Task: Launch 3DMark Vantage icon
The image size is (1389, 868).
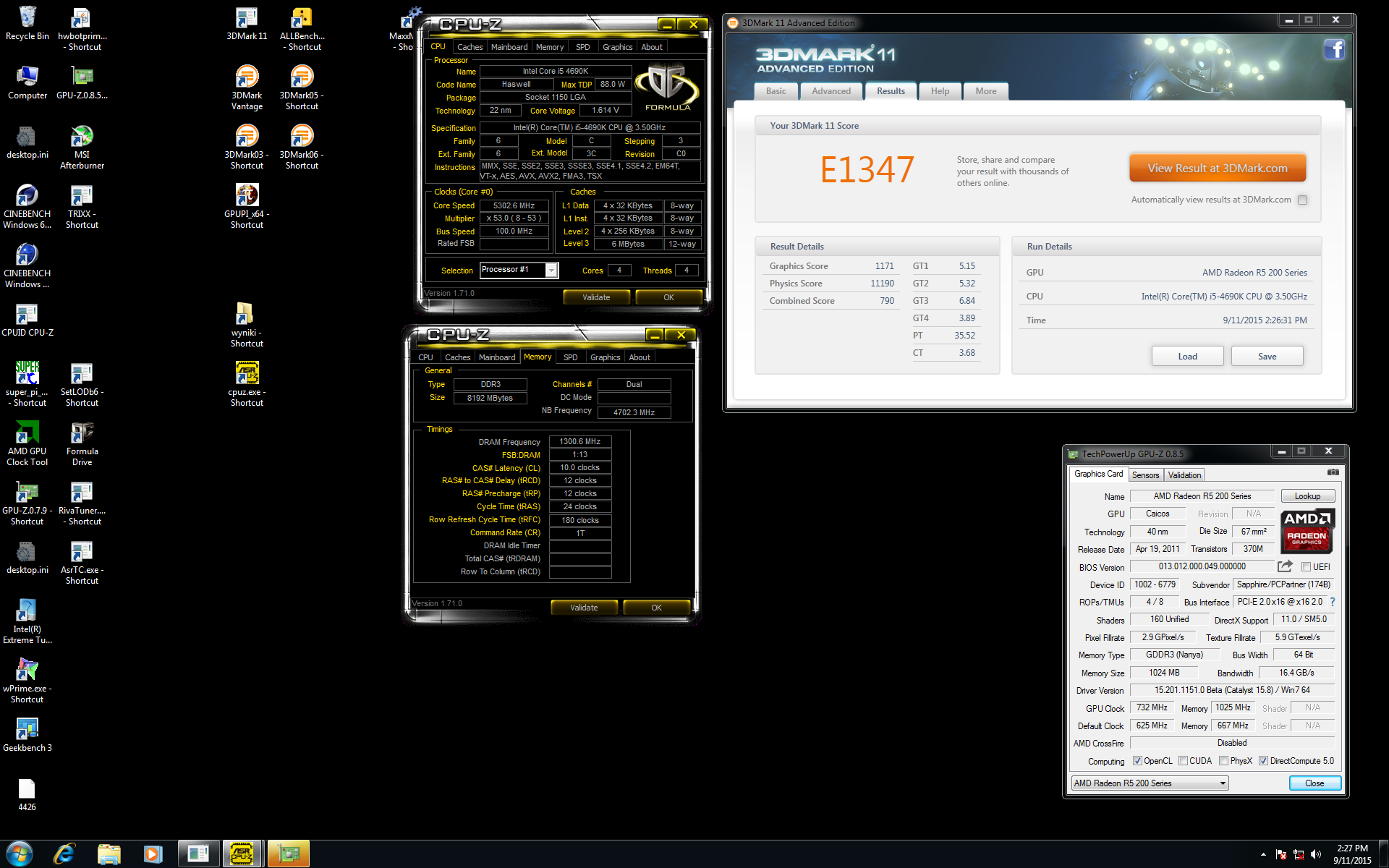Action: (x=247, y=88)
